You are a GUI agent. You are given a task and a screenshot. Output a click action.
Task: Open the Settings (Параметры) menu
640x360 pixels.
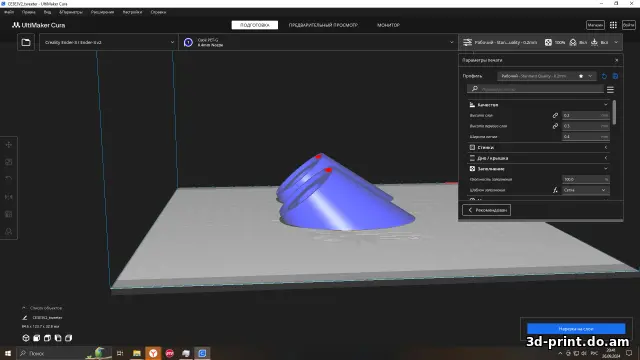(x=71, y=12)
